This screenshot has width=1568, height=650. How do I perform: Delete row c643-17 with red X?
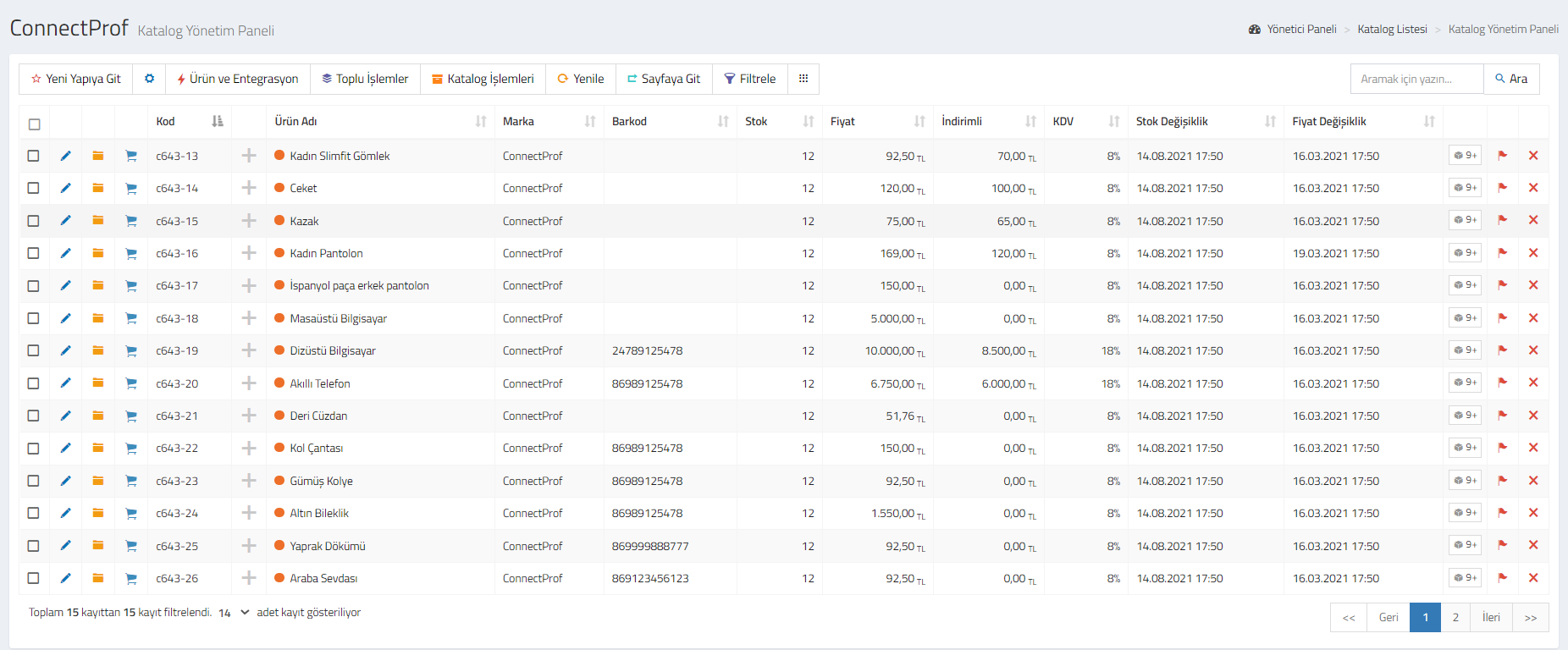click(x=1533, y=285)
